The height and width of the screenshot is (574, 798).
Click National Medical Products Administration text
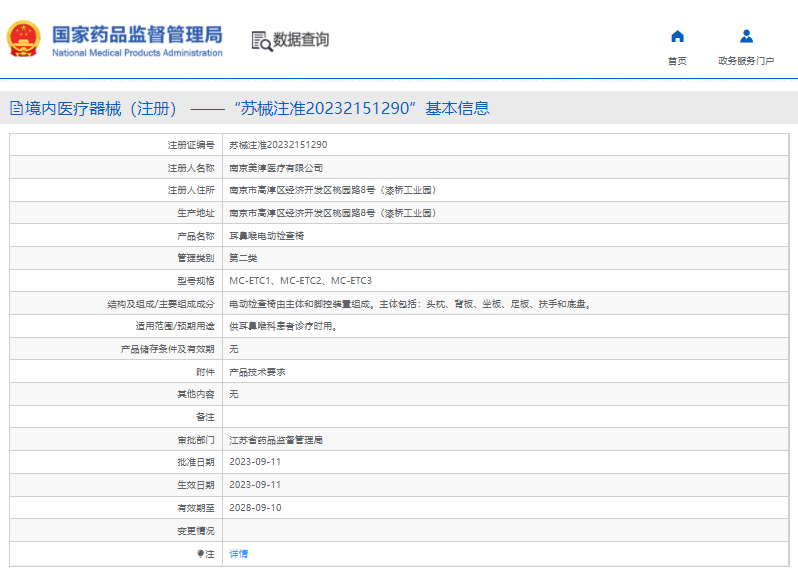[x=137, y=53]
